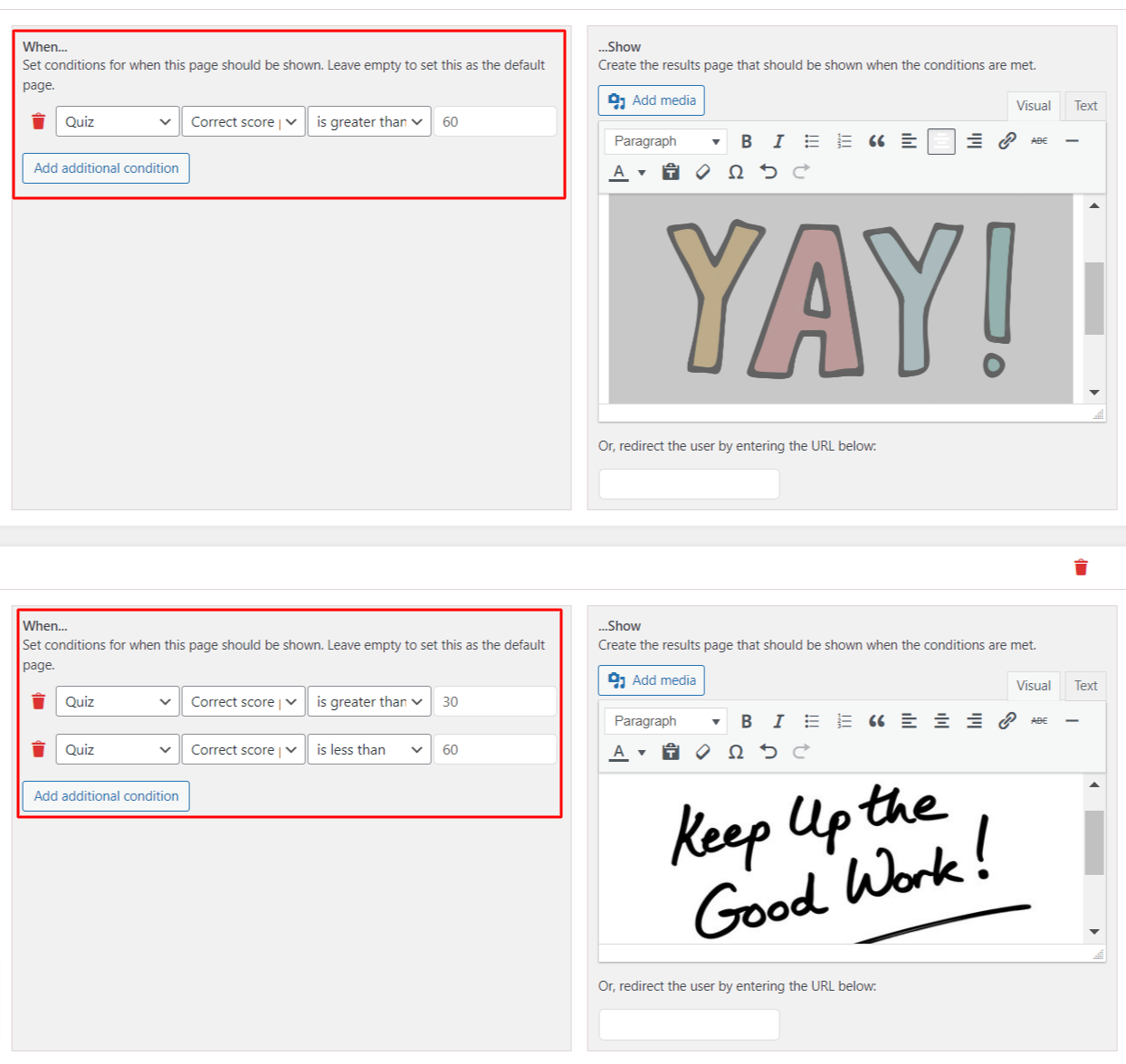Switch to the Visual tab in the bottom editor
Image resolution: width=1126 pixels, height=1064 pixels.
pyautogui.click(x=1033, y=686)
